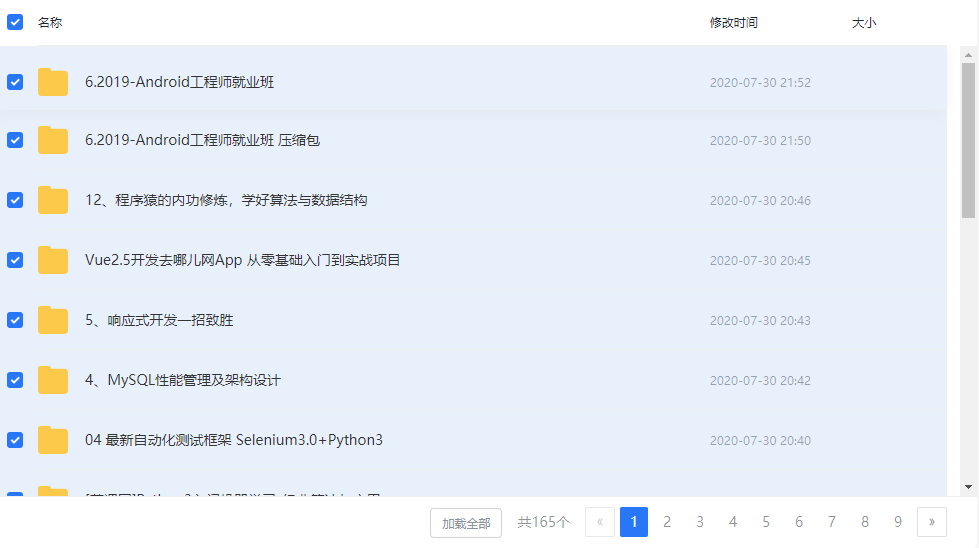Go to previous page with « arrow
979x548 pixels.
599,522
